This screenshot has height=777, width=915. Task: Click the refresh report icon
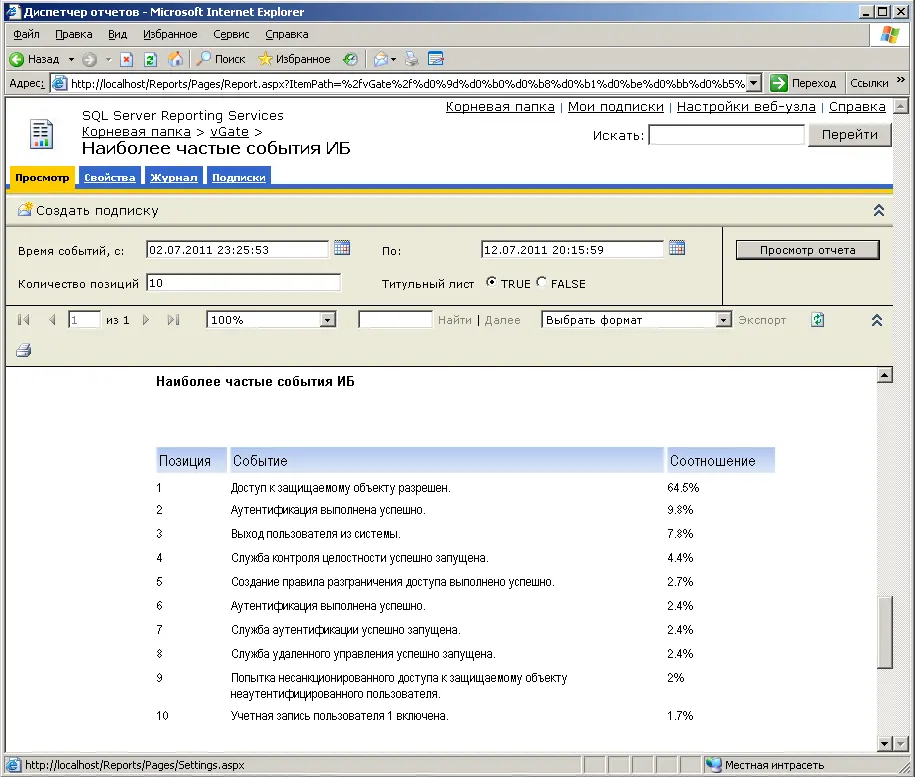[x=818, y=320]
